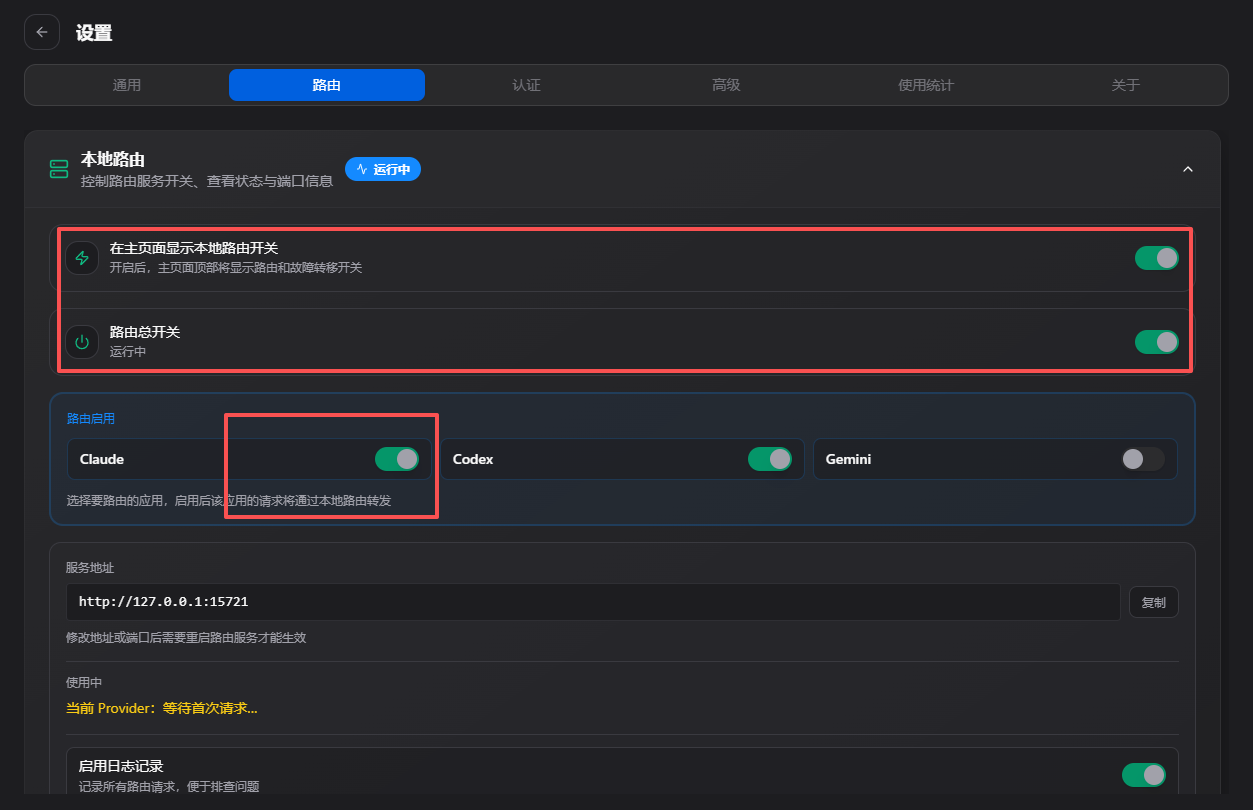The image size is (1253, 810).
Task: Click the service address input field
Action: [x=593, y=602]
